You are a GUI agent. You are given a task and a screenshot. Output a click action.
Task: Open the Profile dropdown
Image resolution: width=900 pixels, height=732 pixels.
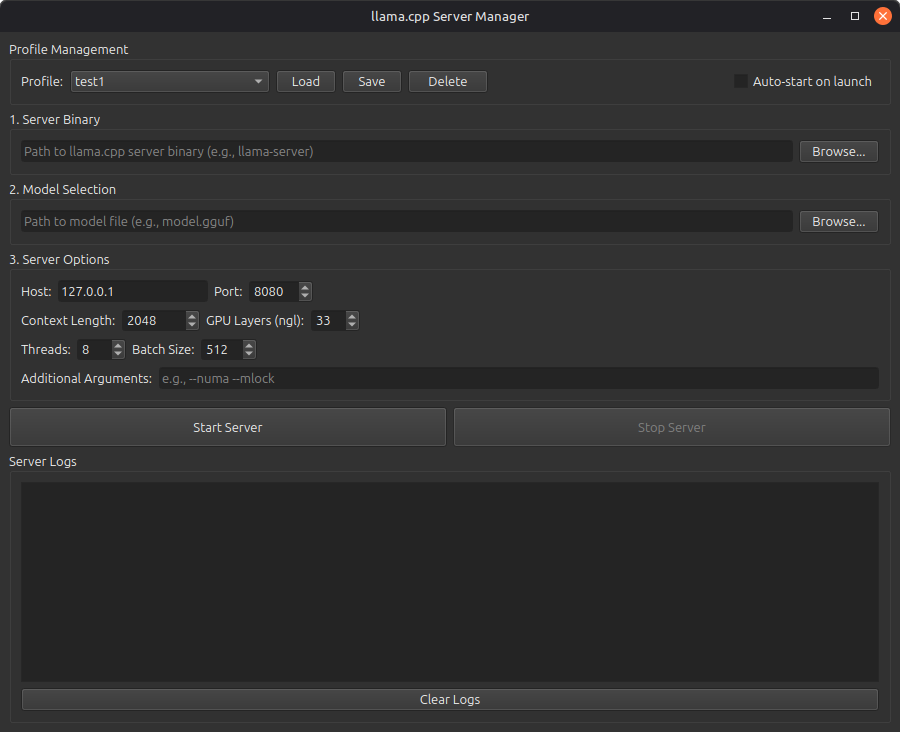tap(168, 81)
